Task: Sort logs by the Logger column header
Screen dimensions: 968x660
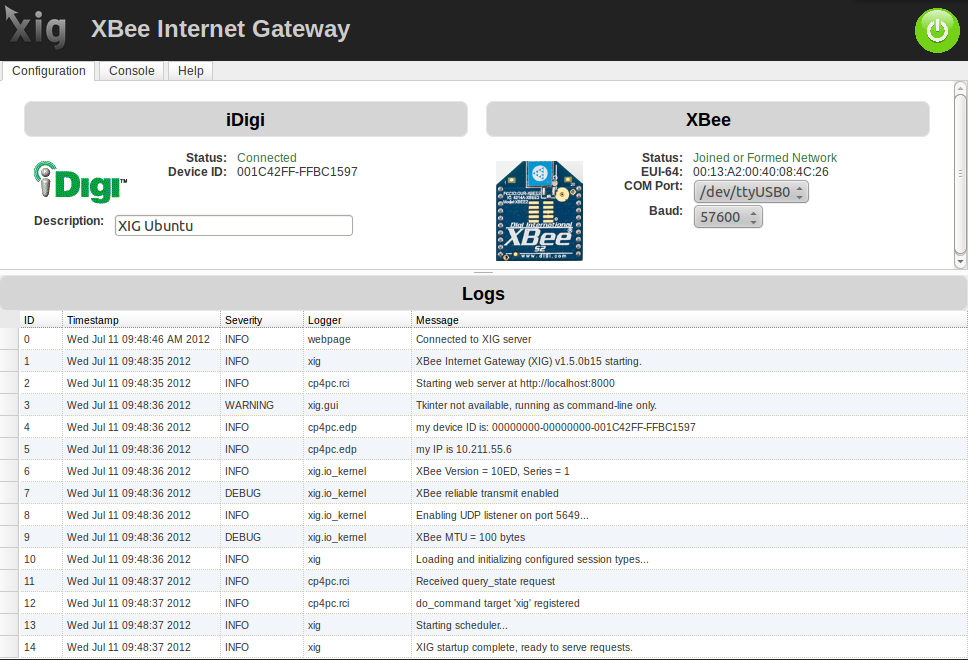Action: click(x=357, y=320)
